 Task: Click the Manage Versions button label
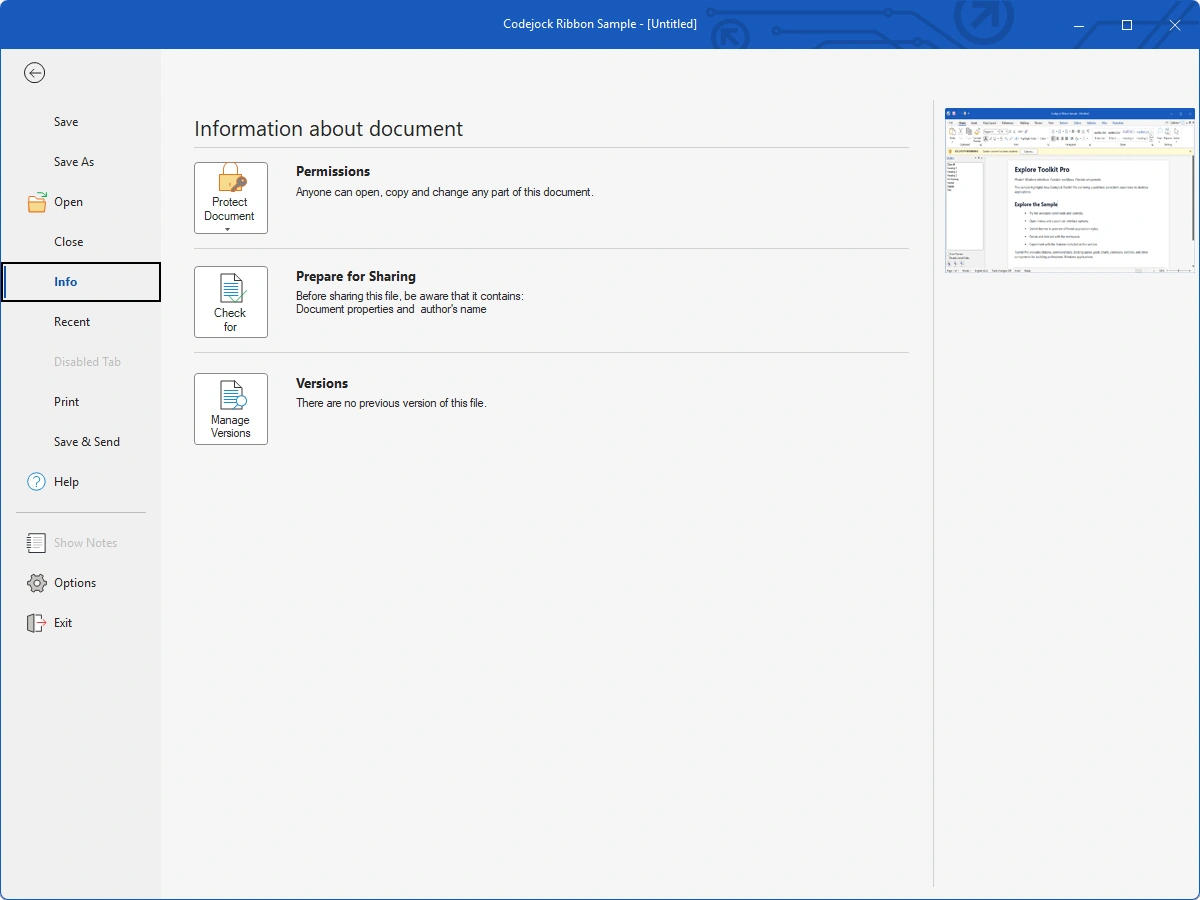tap(231, 427)
